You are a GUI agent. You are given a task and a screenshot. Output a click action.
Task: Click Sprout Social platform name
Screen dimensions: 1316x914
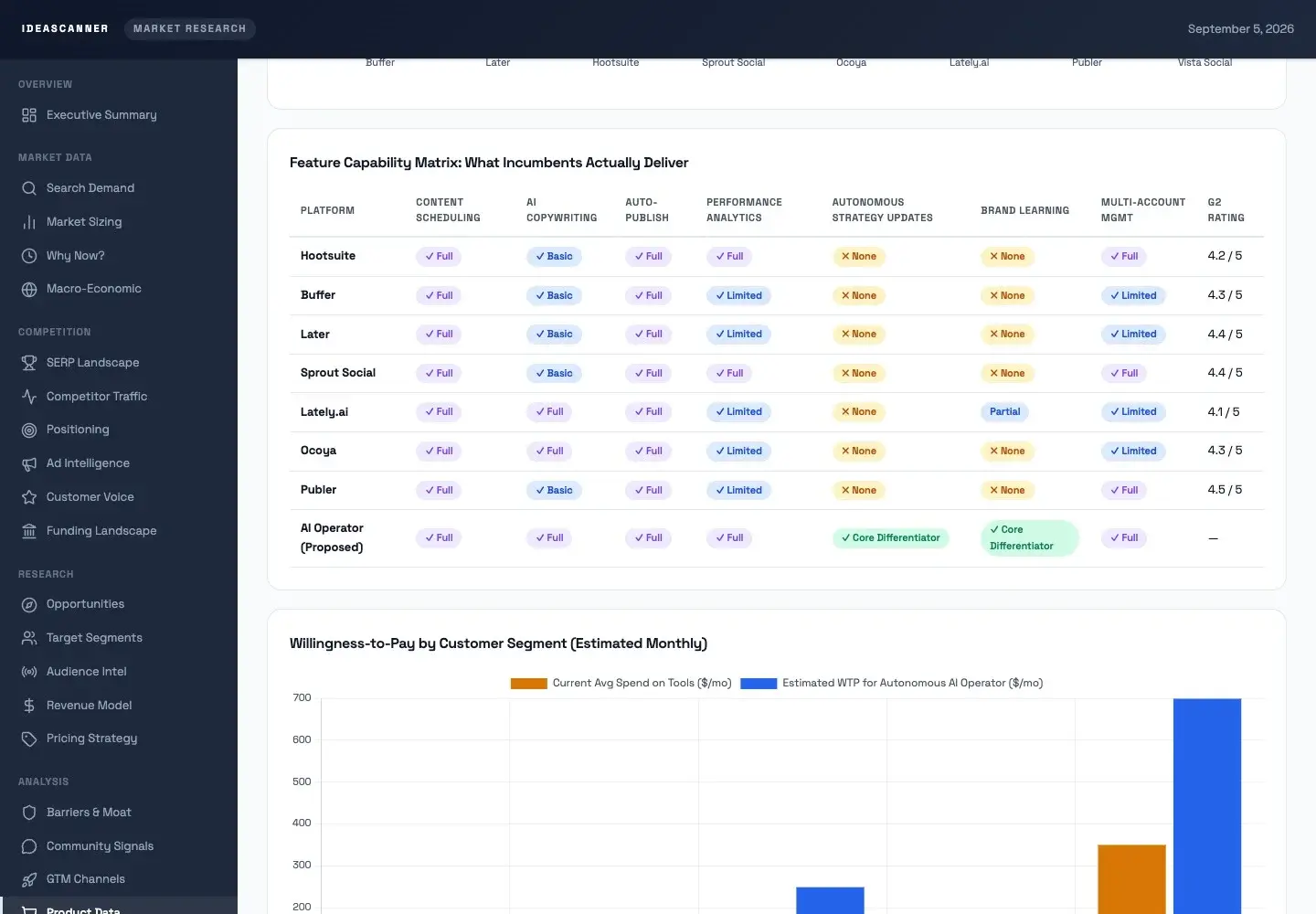pos(338,373)
